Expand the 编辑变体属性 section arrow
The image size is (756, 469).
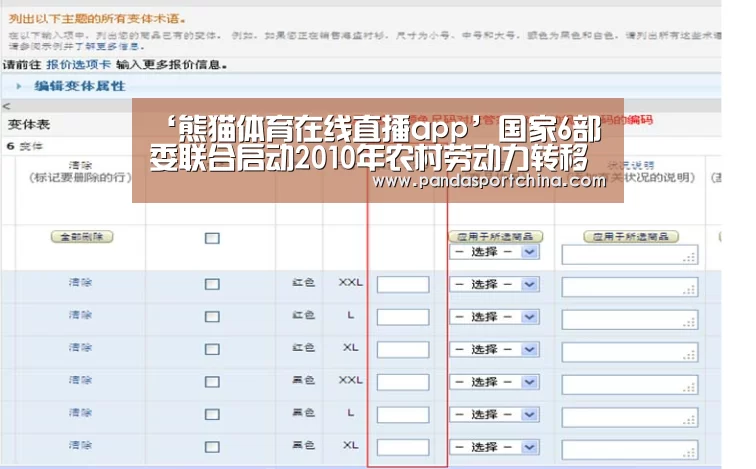point(19,86)
